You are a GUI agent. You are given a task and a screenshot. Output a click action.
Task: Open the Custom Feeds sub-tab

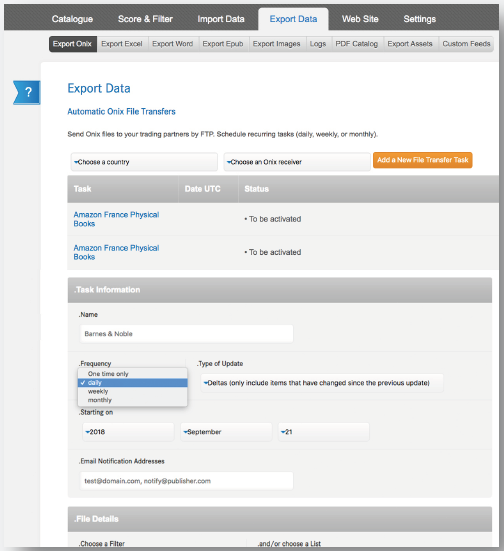point(466,44)
